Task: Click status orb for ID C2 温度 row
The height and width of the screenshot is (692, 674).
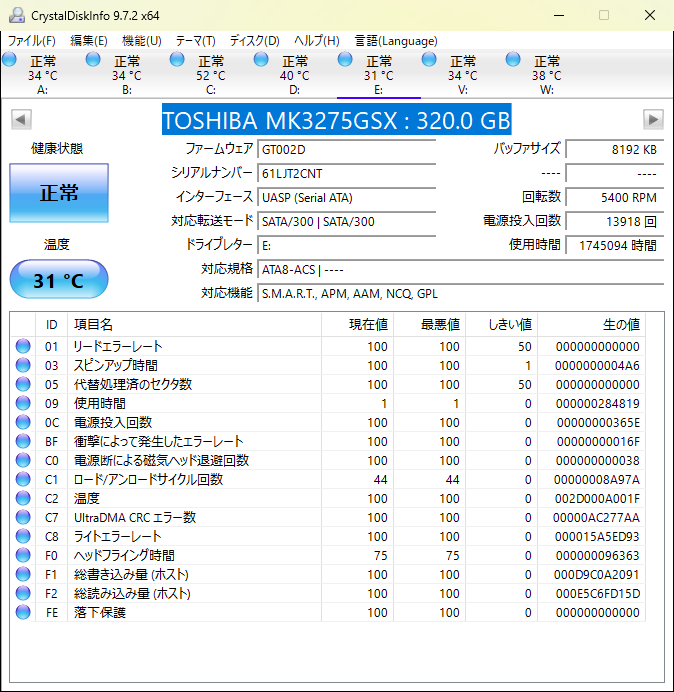Action: pyautogui.click(x=23, y=498)
